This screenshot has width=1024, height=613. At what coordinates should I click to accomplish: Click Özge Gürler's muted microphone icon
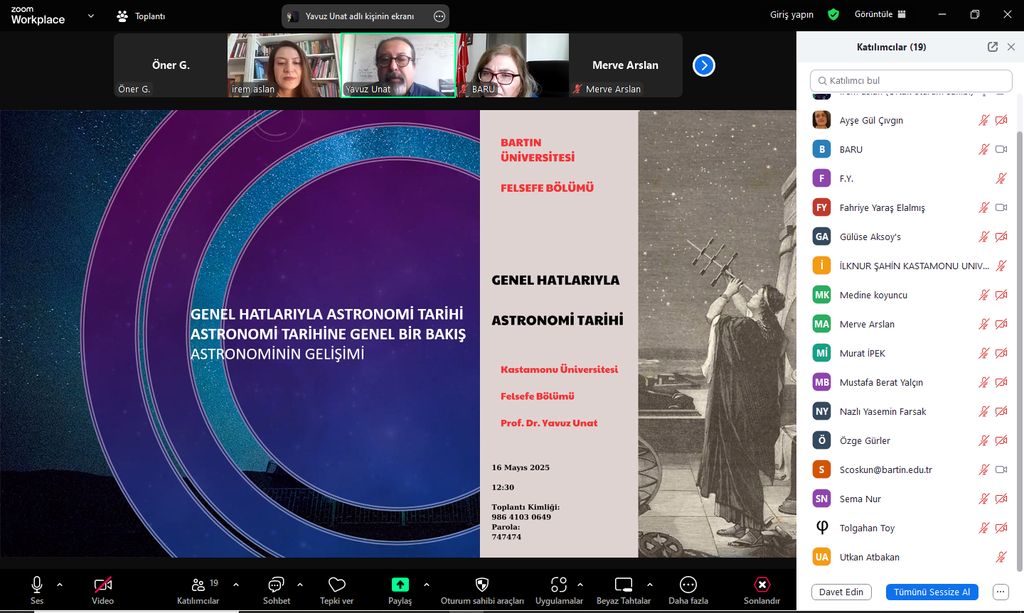984,441
